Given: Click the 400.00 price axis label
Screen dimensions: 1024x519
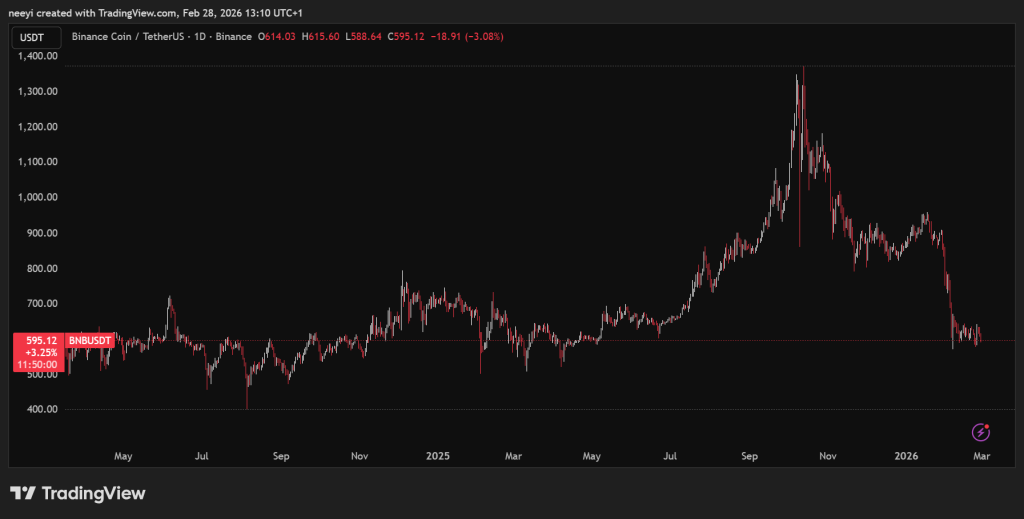Looking at the screenshot, I should (39, 409).
